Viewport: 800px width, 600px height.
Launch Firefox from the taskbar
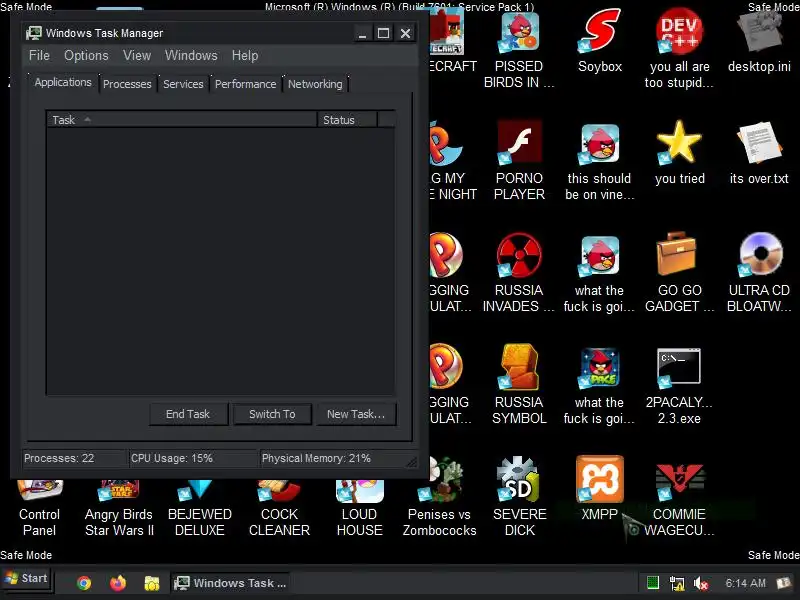tap(118, 583)
